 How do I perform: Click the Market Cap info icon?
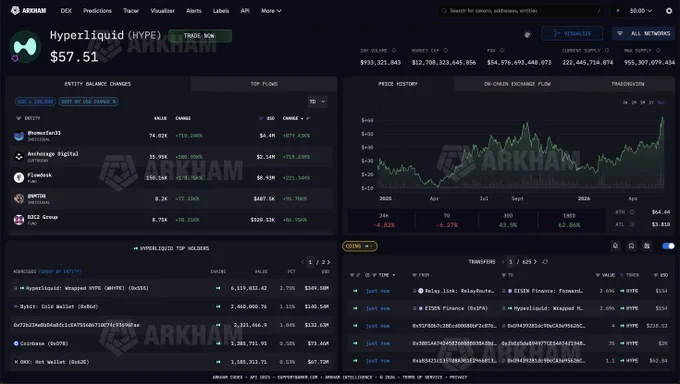(x=445, y=50)
